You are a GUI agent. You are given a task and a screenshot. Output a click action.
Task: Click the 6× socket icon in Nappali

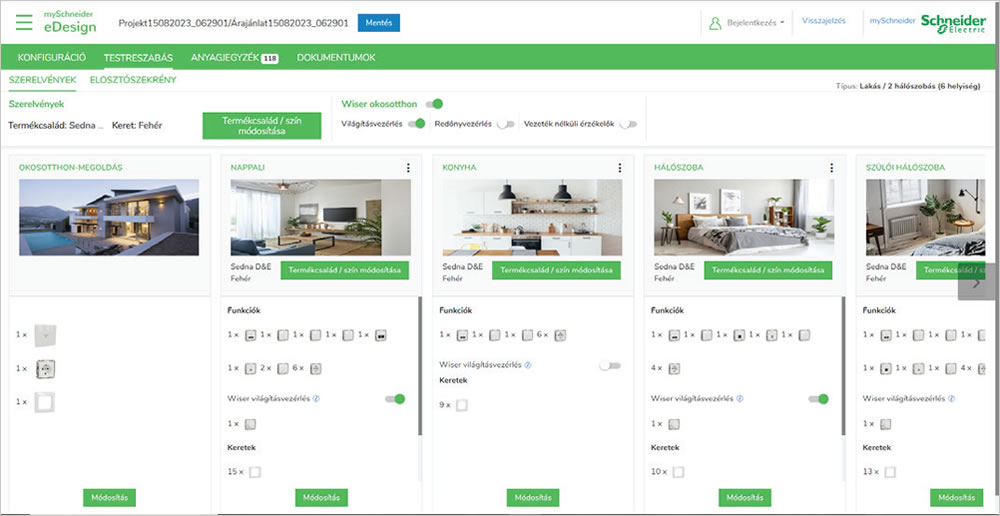(x=316, y=368)
